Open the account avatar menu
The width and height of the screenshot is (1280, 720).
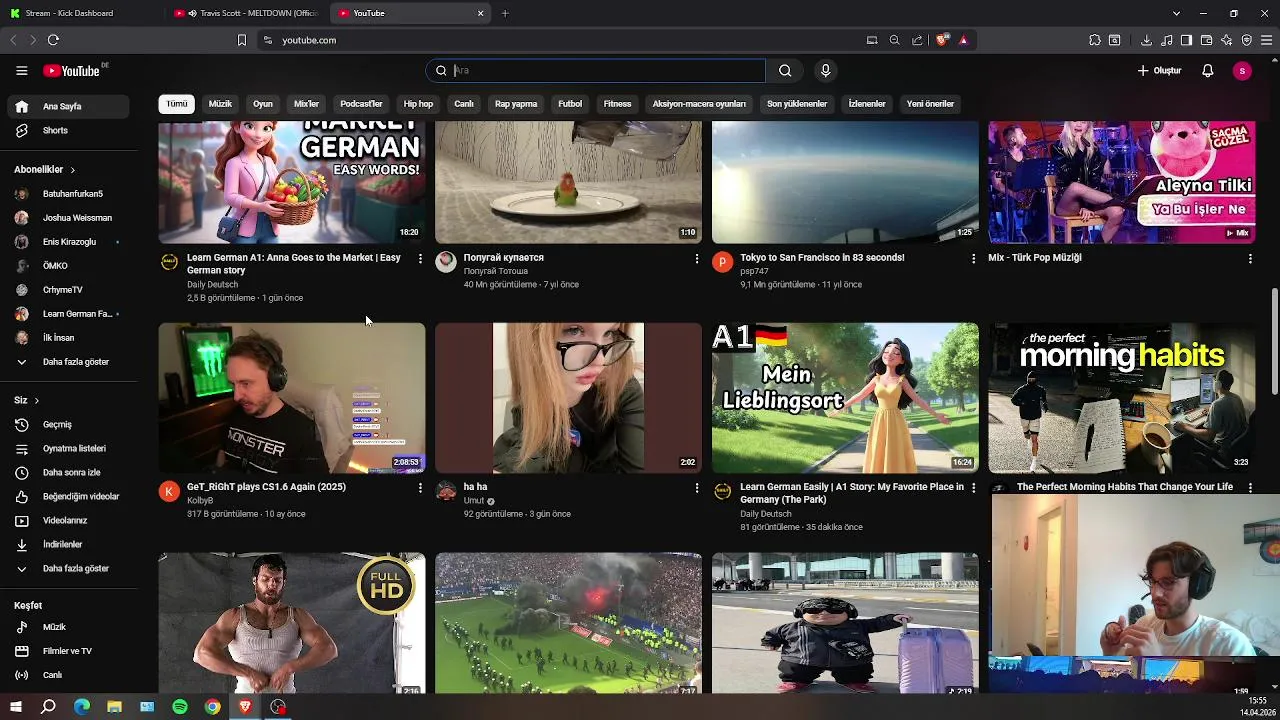1242,71
